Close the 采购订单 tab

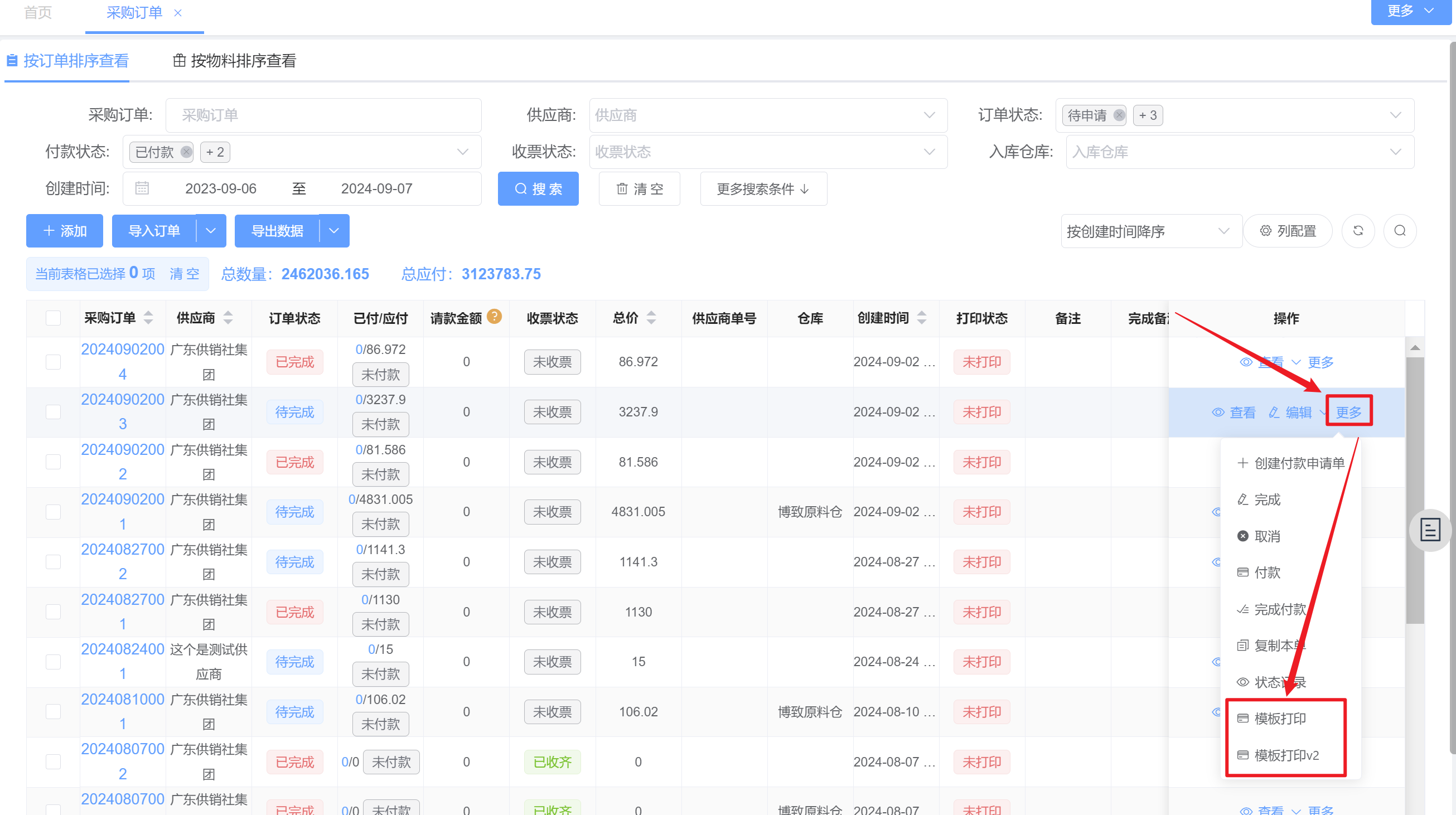177,12
